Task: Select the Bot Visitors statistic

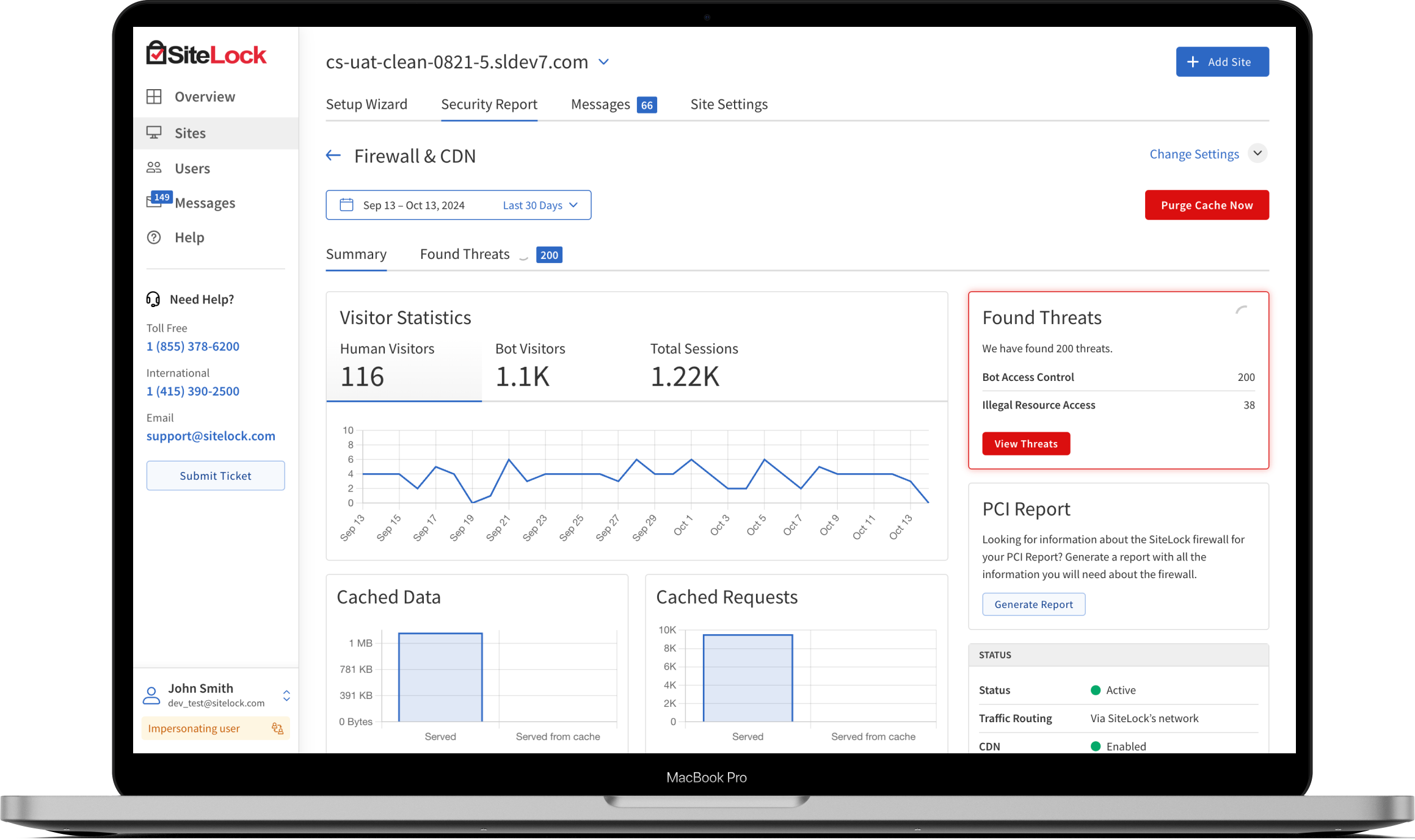Action: 530,365
